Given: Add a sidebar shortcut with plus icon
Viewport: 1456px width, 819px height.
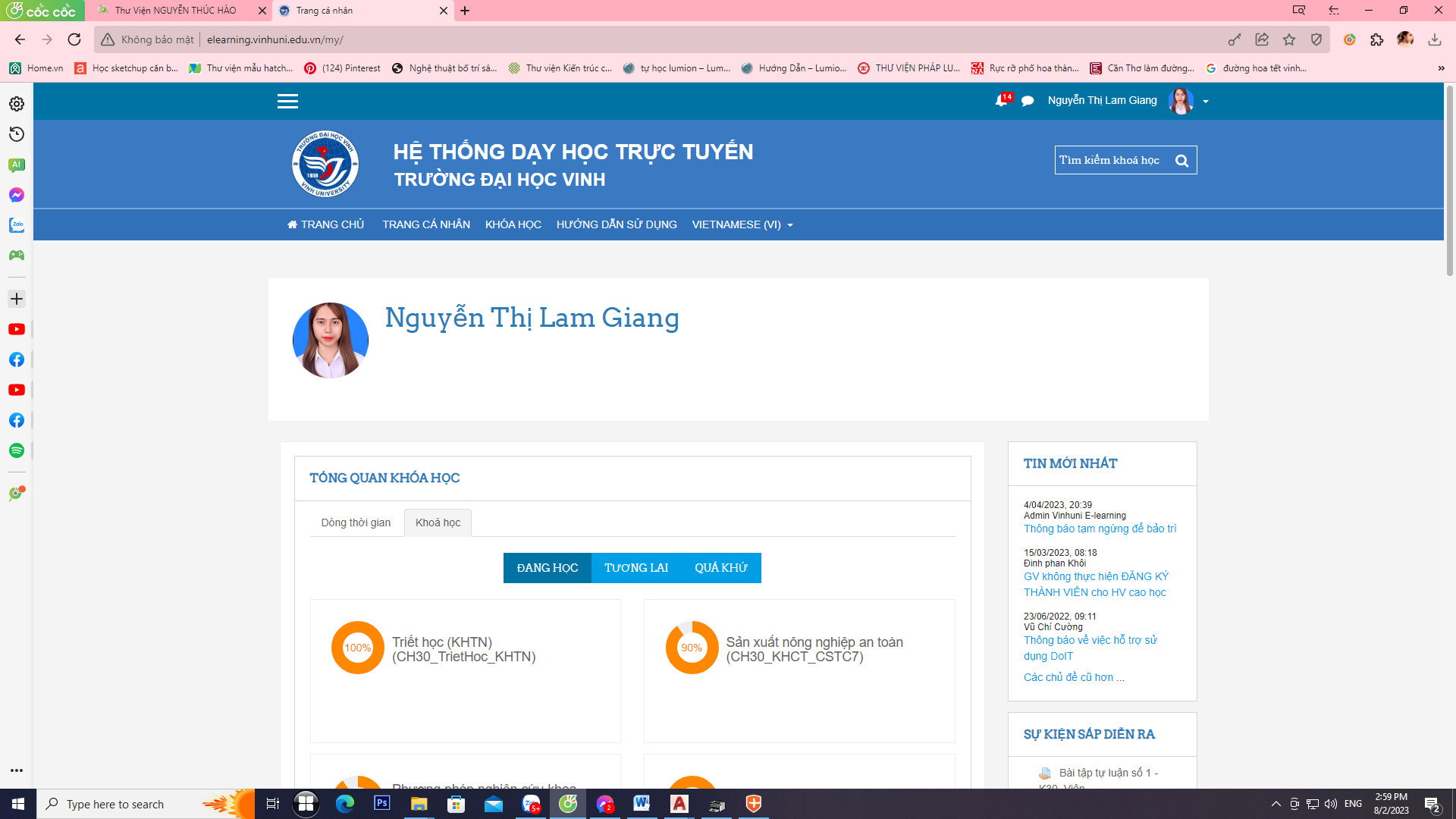Looking at the screenshot, I should 17,299.
